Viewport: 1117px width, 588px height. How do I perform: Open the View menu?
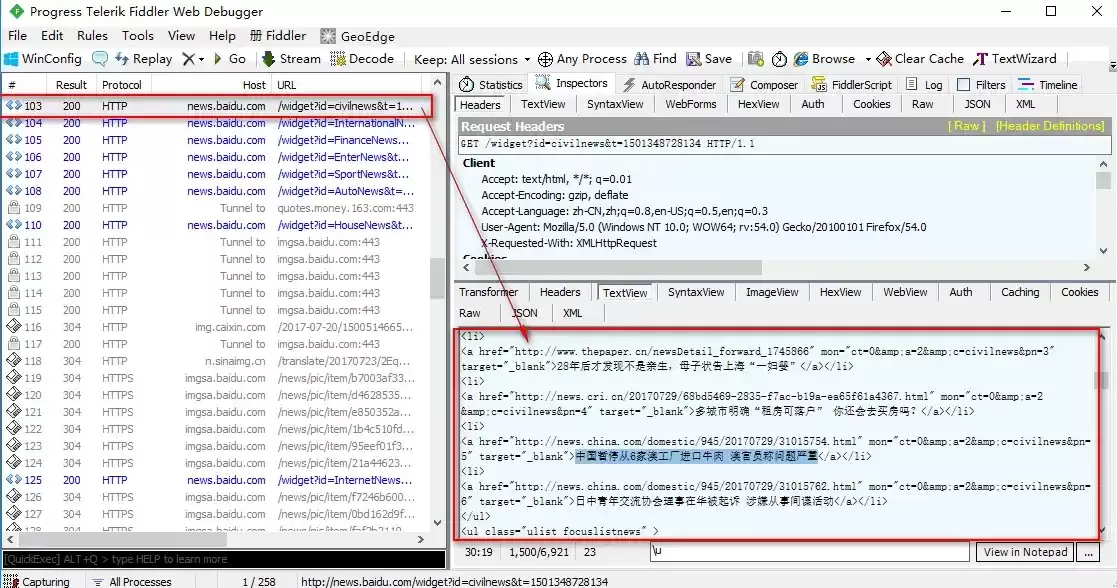[x=181, y=36]
